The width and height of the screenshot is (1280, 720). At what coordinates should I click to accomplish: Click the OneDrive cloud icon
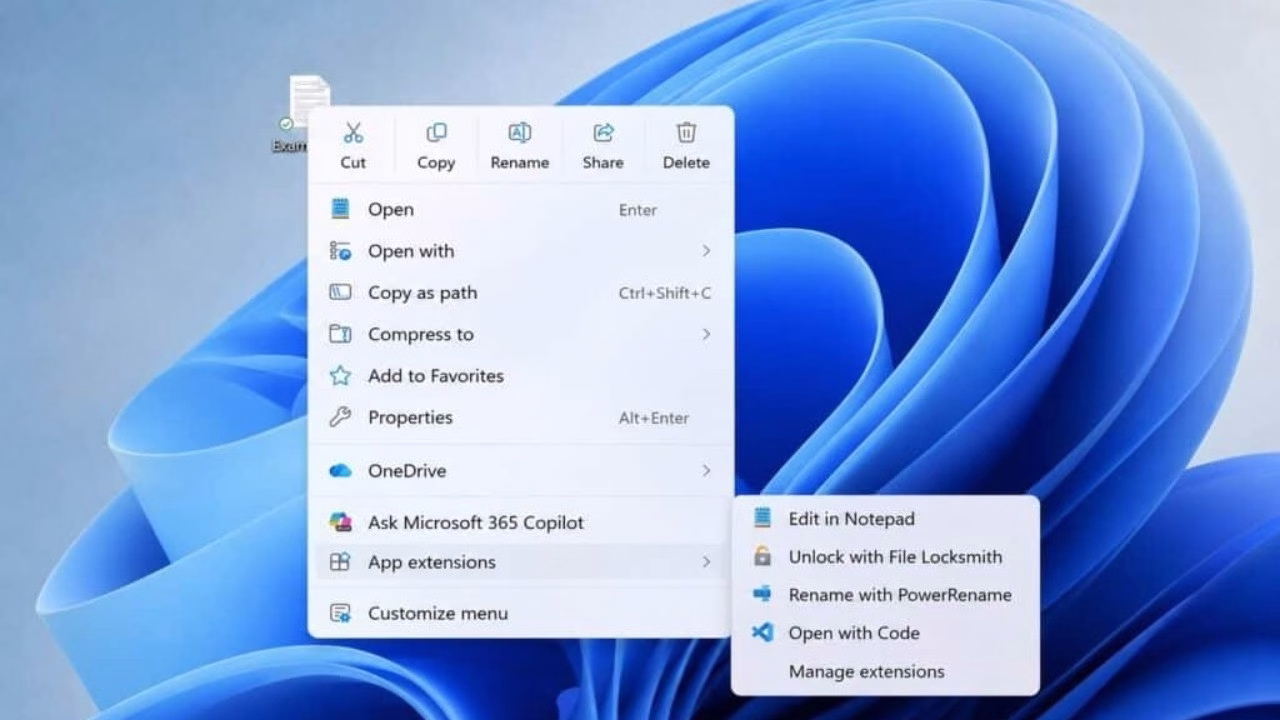[x=340, y=470]
